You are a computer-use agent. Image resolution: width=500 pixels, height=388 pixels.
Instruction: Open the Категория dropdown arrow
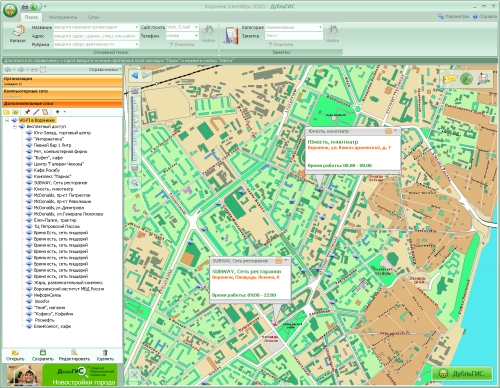320,27
